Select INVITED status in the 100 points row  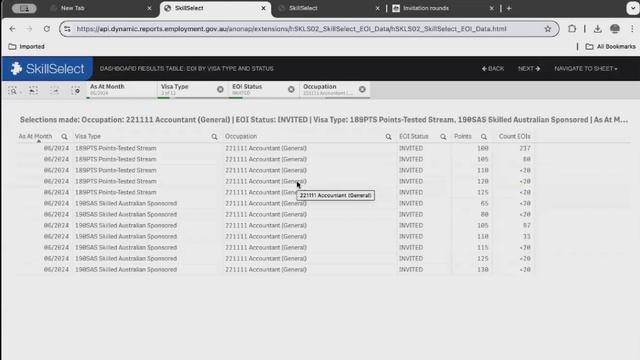click(x=411, y=148)
